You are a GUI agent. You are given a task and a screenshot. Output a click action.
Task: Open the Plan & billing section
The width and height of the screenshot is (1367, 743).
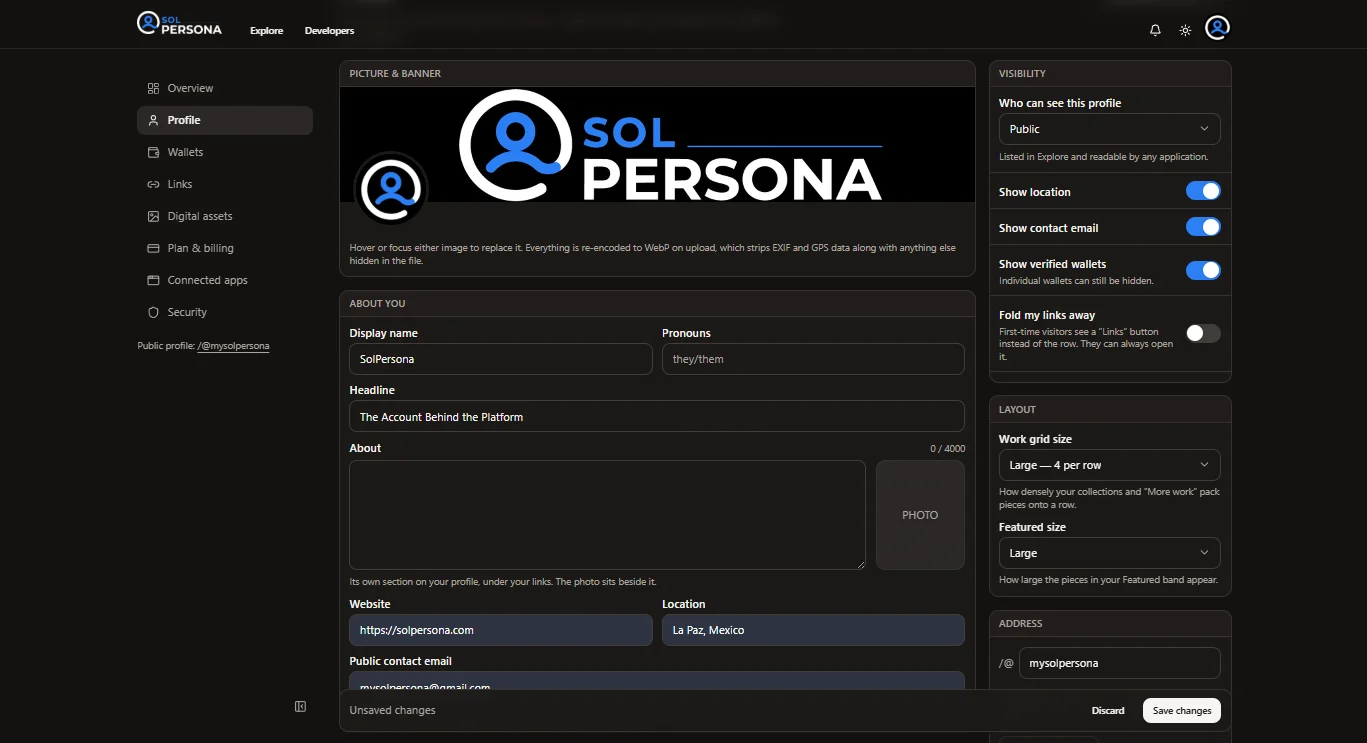(x=225, y=248)
